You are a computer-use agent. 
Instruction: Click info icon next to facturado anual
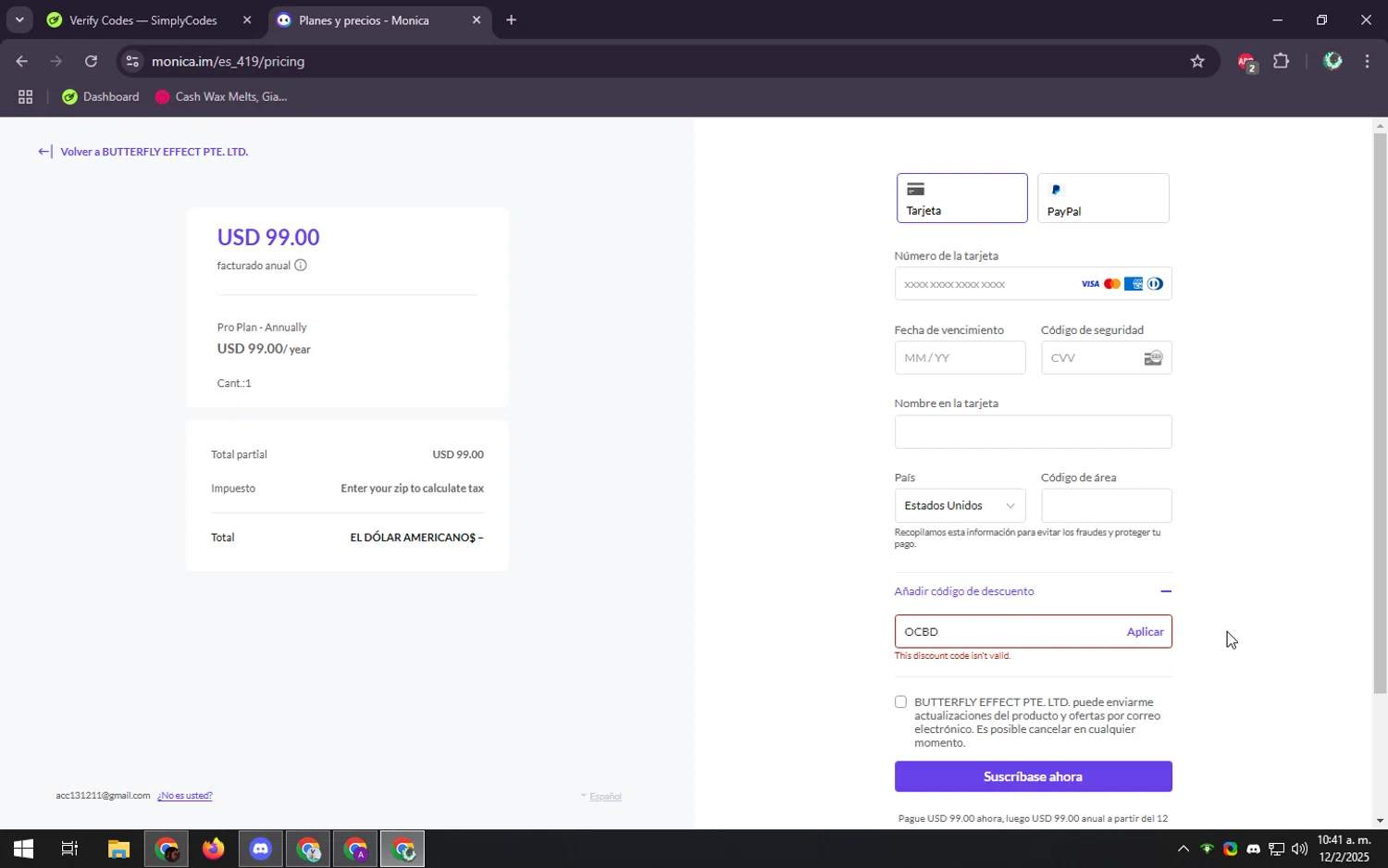(x=301, y=266)
